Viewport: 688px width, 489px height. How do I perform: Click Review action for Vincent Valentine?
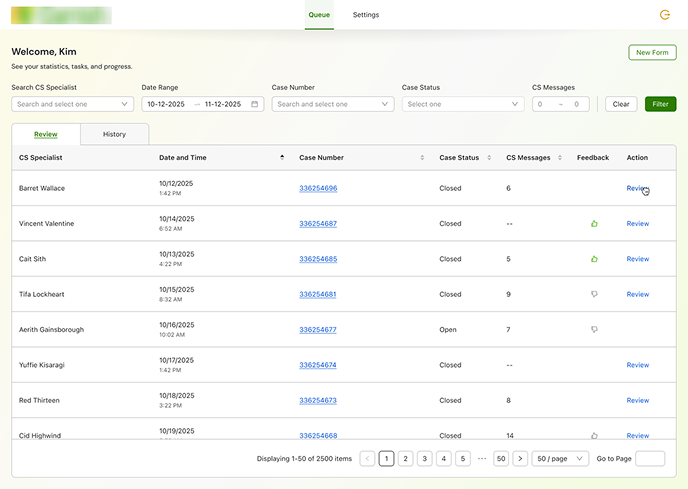(x=638, y=223)
